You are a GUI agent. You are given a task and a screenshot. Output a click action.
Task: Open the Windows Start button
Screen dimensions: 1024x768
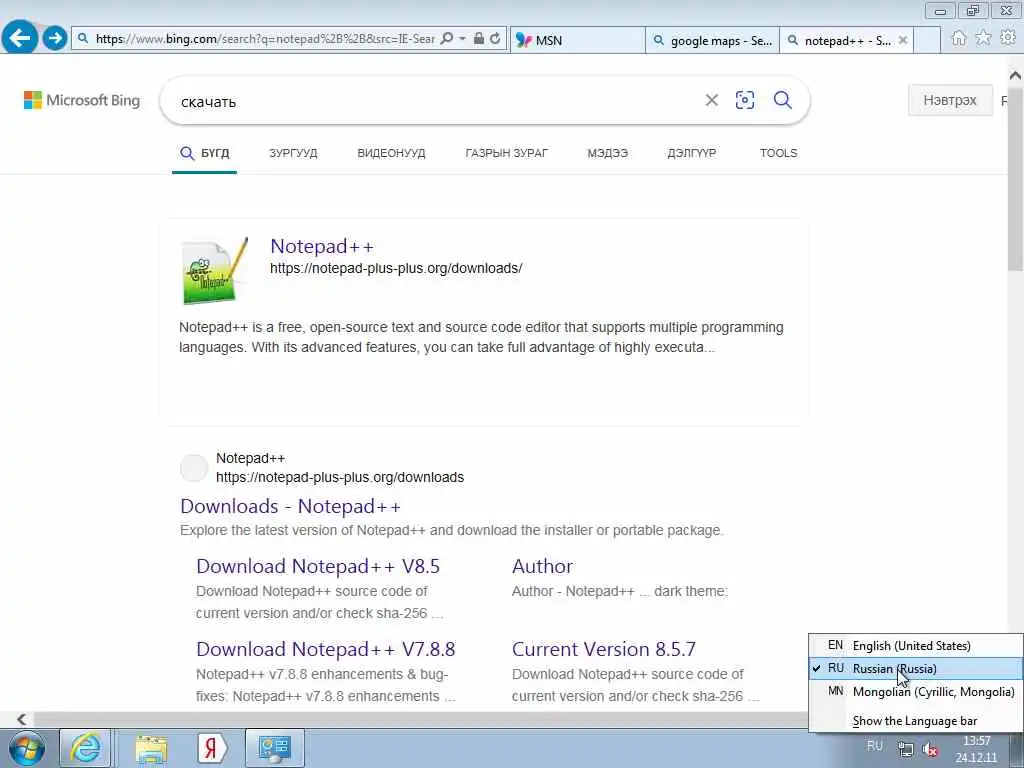(x=27, y=748)
